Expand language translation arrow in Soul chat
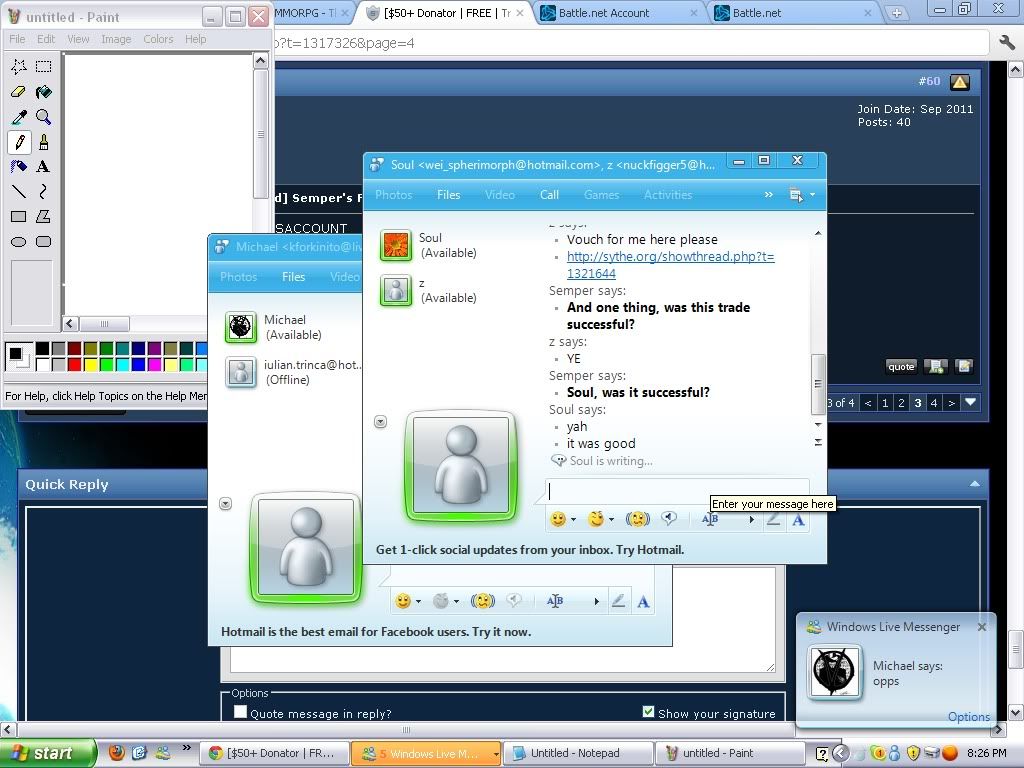The width and height of the screenshot is (1024, 768). pos(751,520)
